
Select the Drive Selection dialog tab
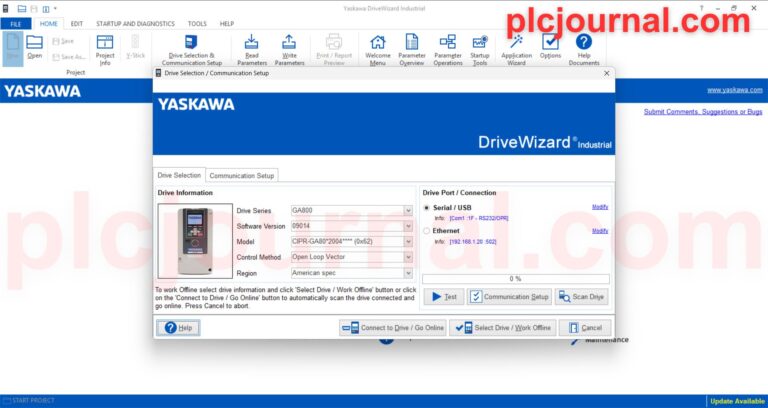pos(179,175)
